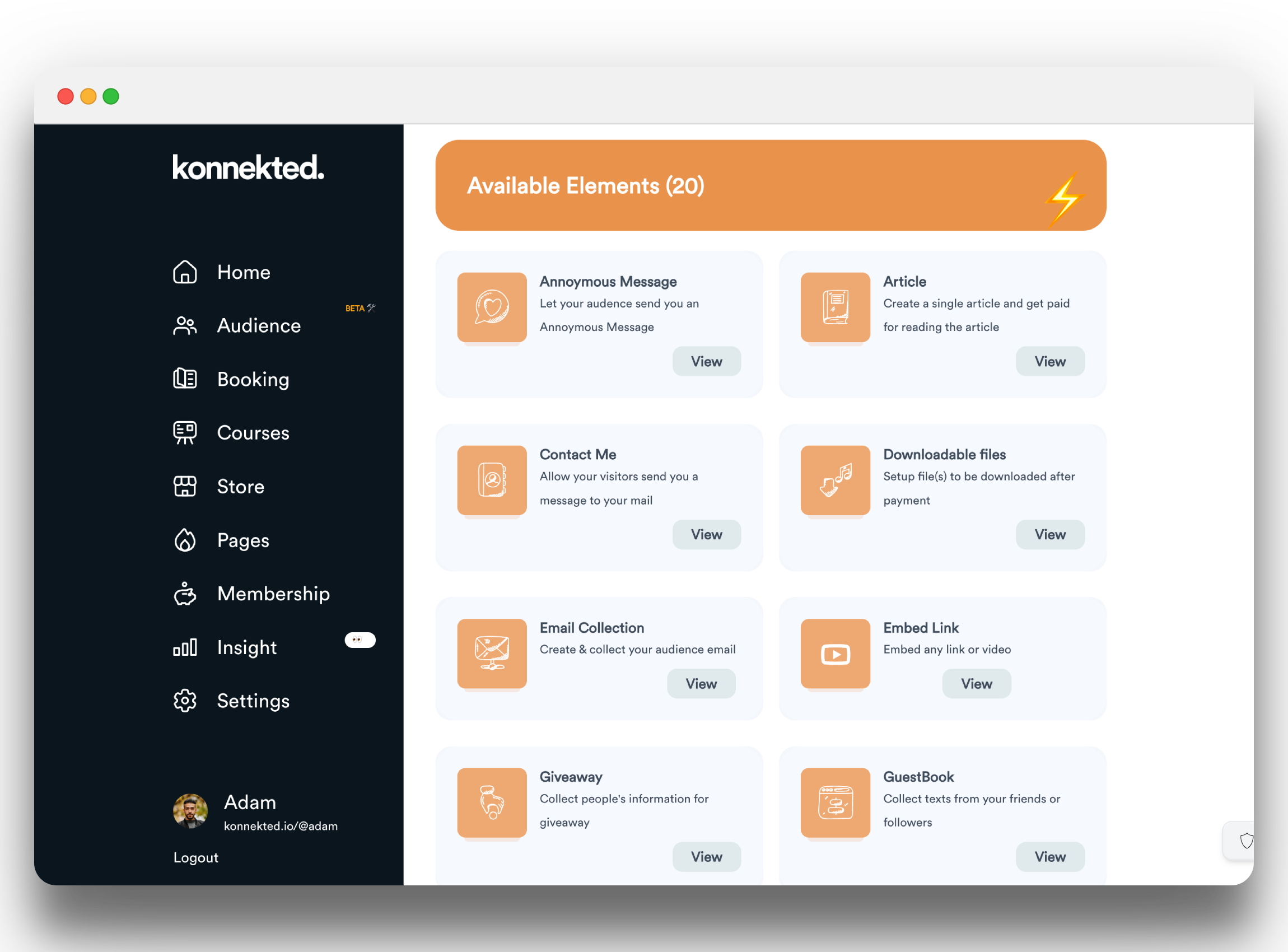Click the Home house icon in sidebar
The height and width of the screenshot is (952, 1288).
pyautogui.click(x=185, y=272)
